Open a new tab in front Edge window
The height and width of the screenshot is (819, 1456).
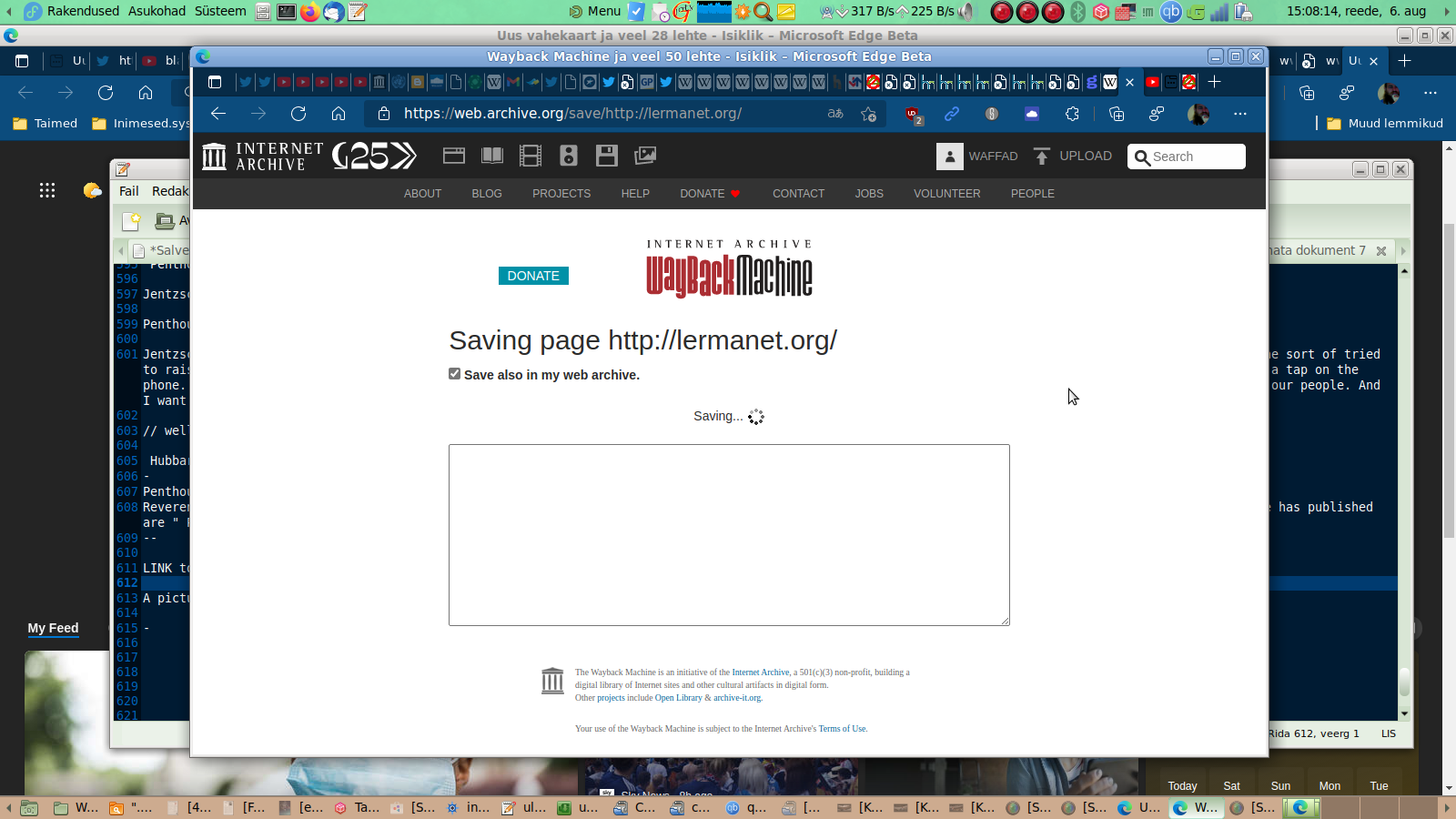[1214, 82]
